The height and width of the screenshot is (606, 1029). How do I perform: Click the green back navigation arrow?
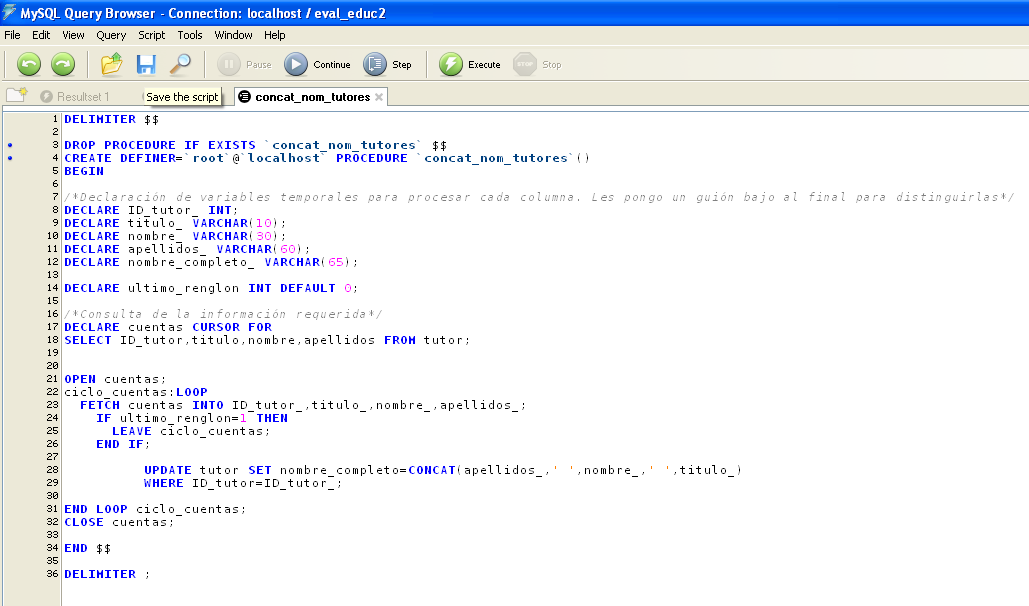tap(27, 63)
